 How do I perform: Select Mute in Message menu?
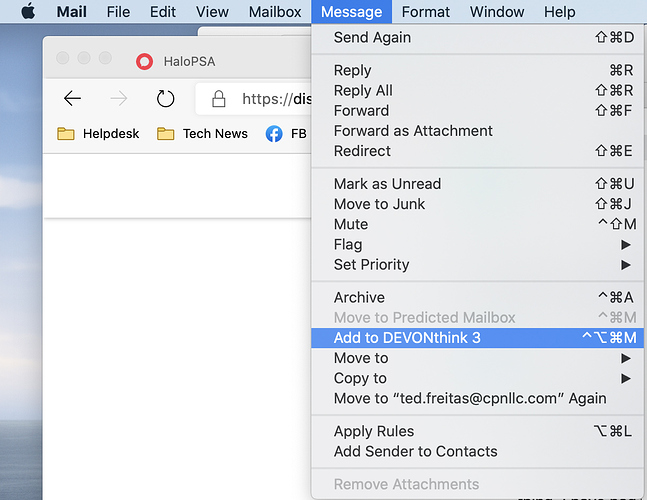click(477, 224)
